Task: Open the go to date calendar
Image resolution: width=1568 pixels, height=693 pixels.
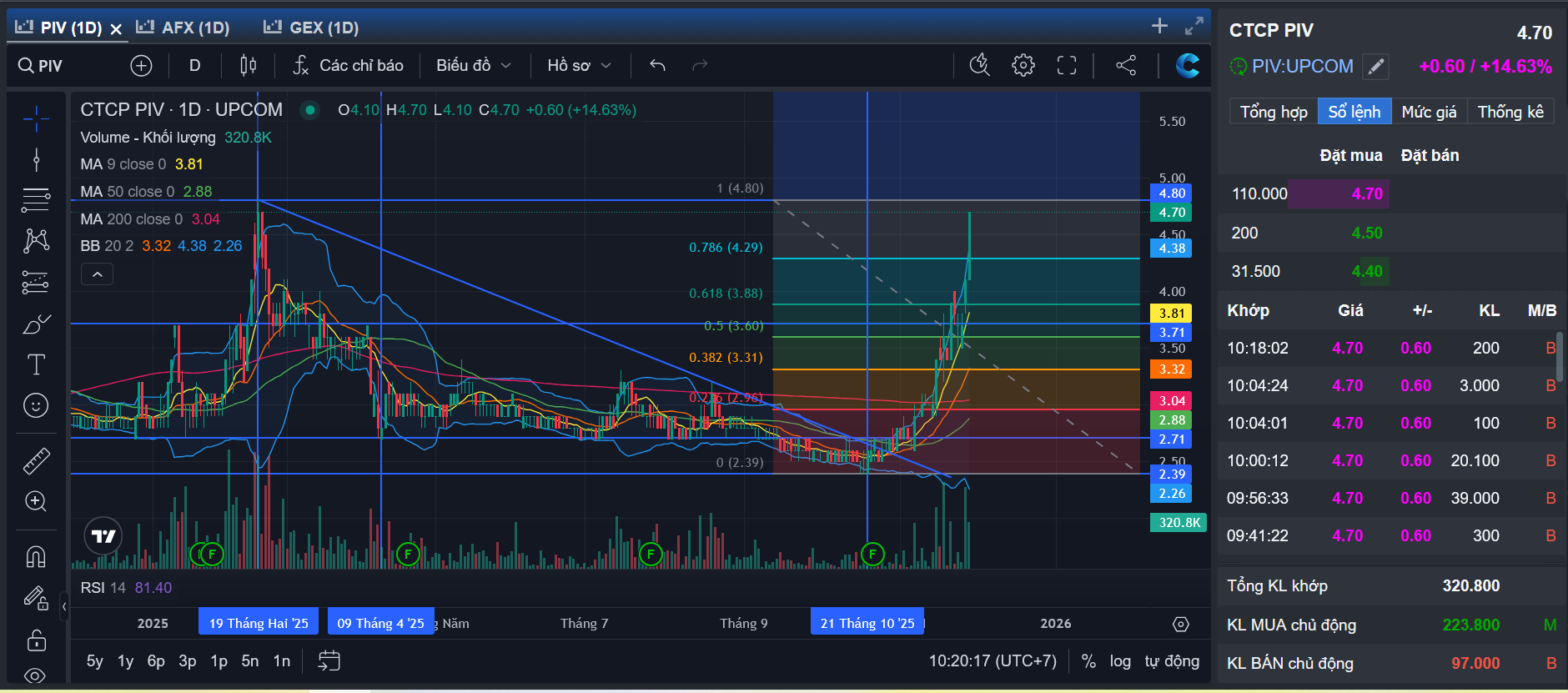Action: coord(329,661)
